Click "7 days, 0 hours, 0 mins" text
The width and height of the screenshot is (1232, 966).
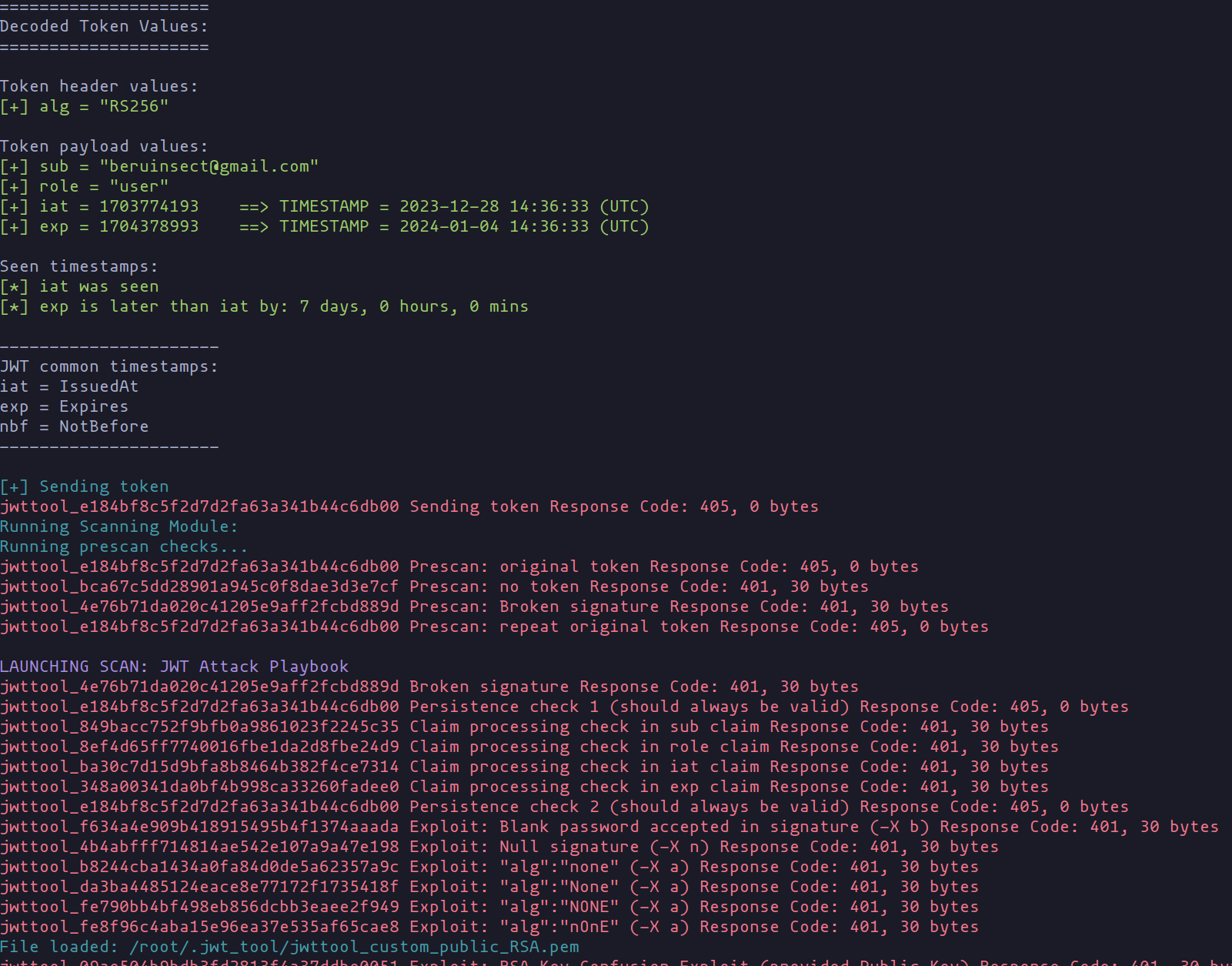coord(413,306)
